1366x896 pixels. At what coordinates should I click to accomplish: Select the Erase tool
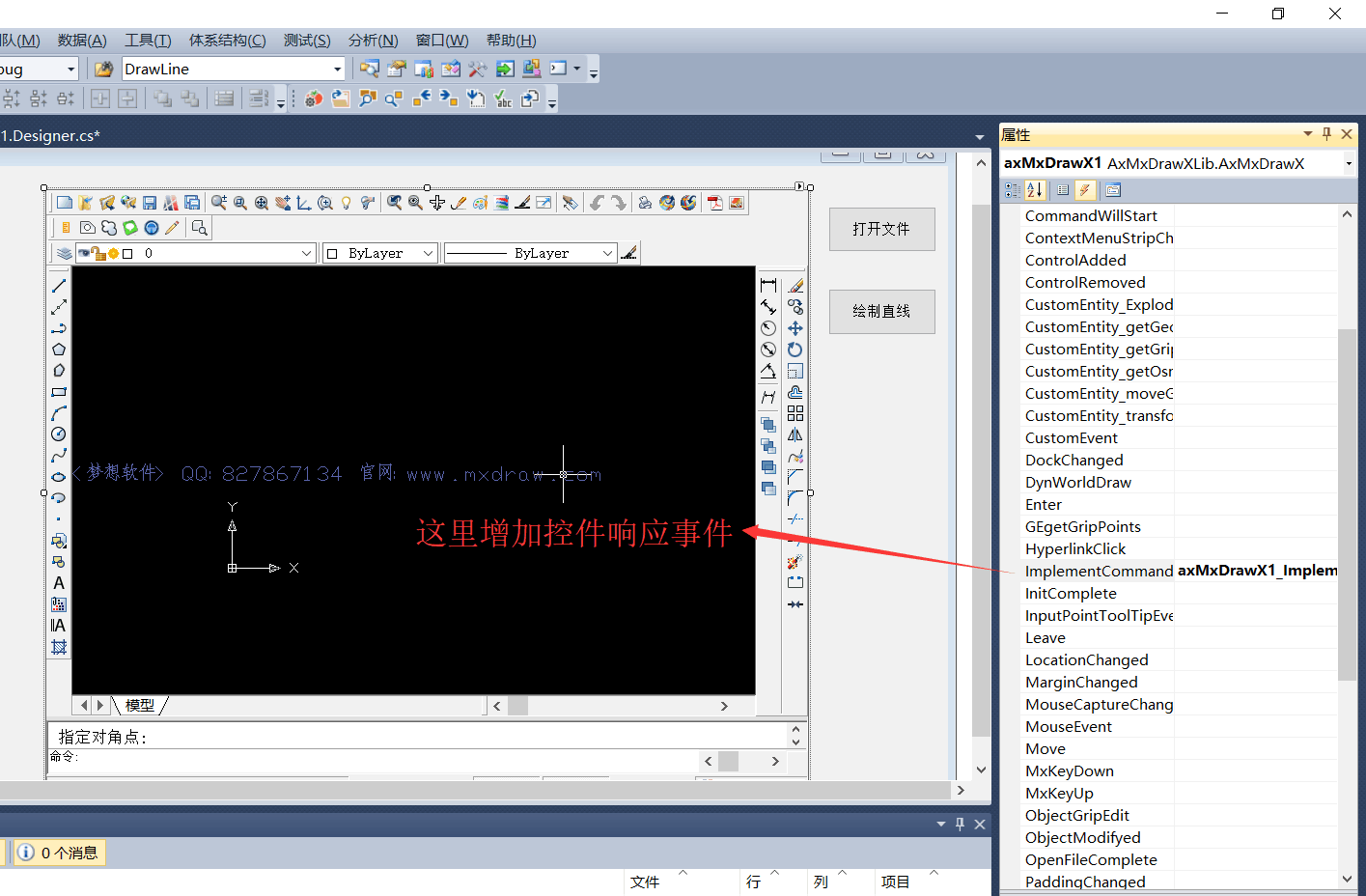pyautogui.click(x=795, y=286)
